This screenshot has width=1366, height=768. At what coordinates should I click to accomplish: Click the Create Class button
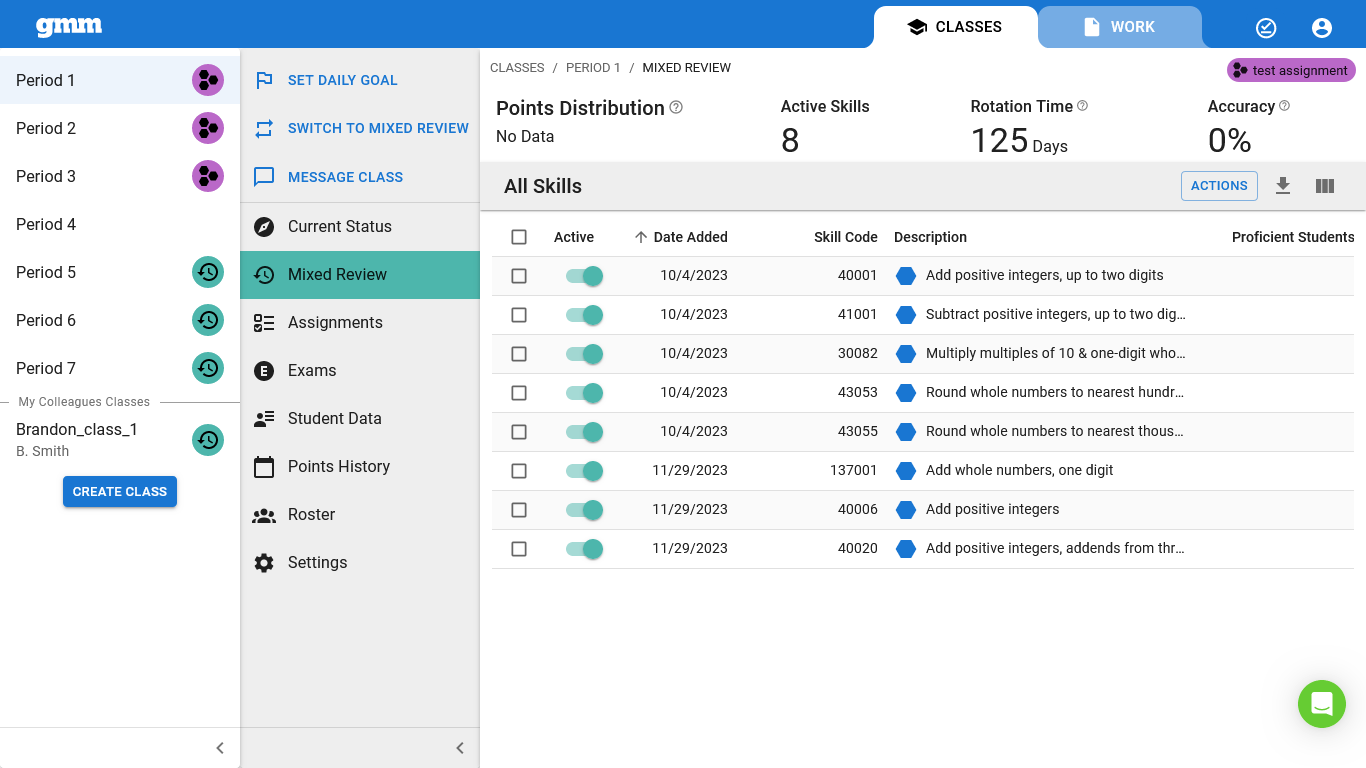(x=120, y=492)
